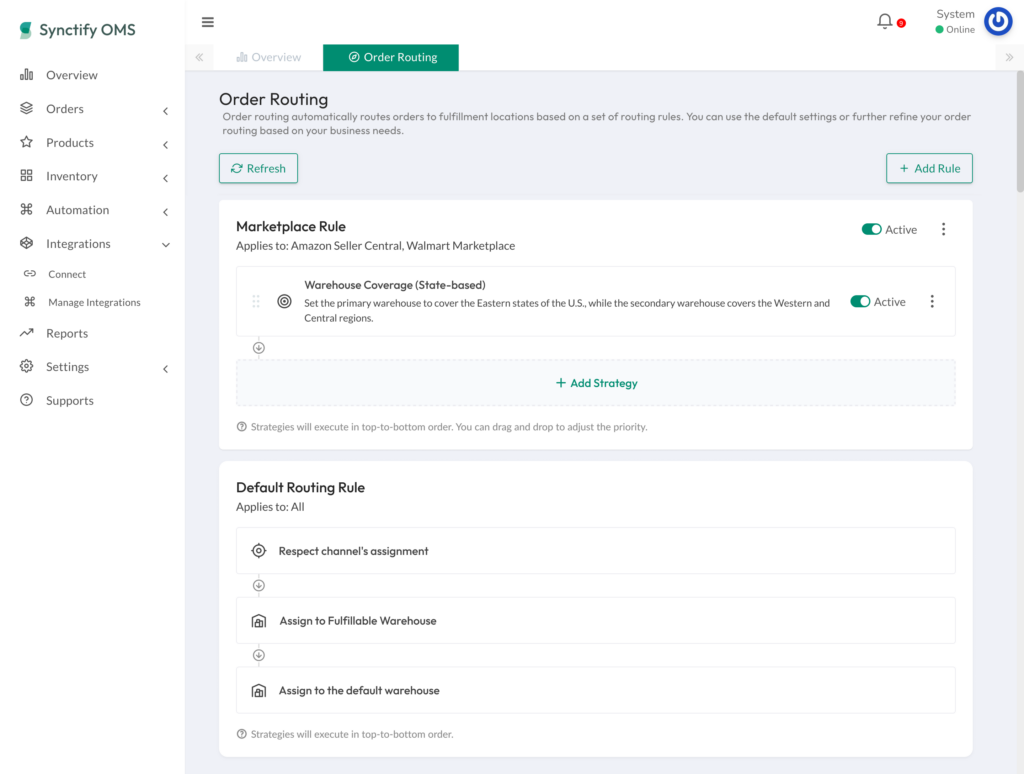This screenshot has width=1024, height=774.
Task: Toggle Marketplace Rule Active switch
Action: (x=872, y=229)
